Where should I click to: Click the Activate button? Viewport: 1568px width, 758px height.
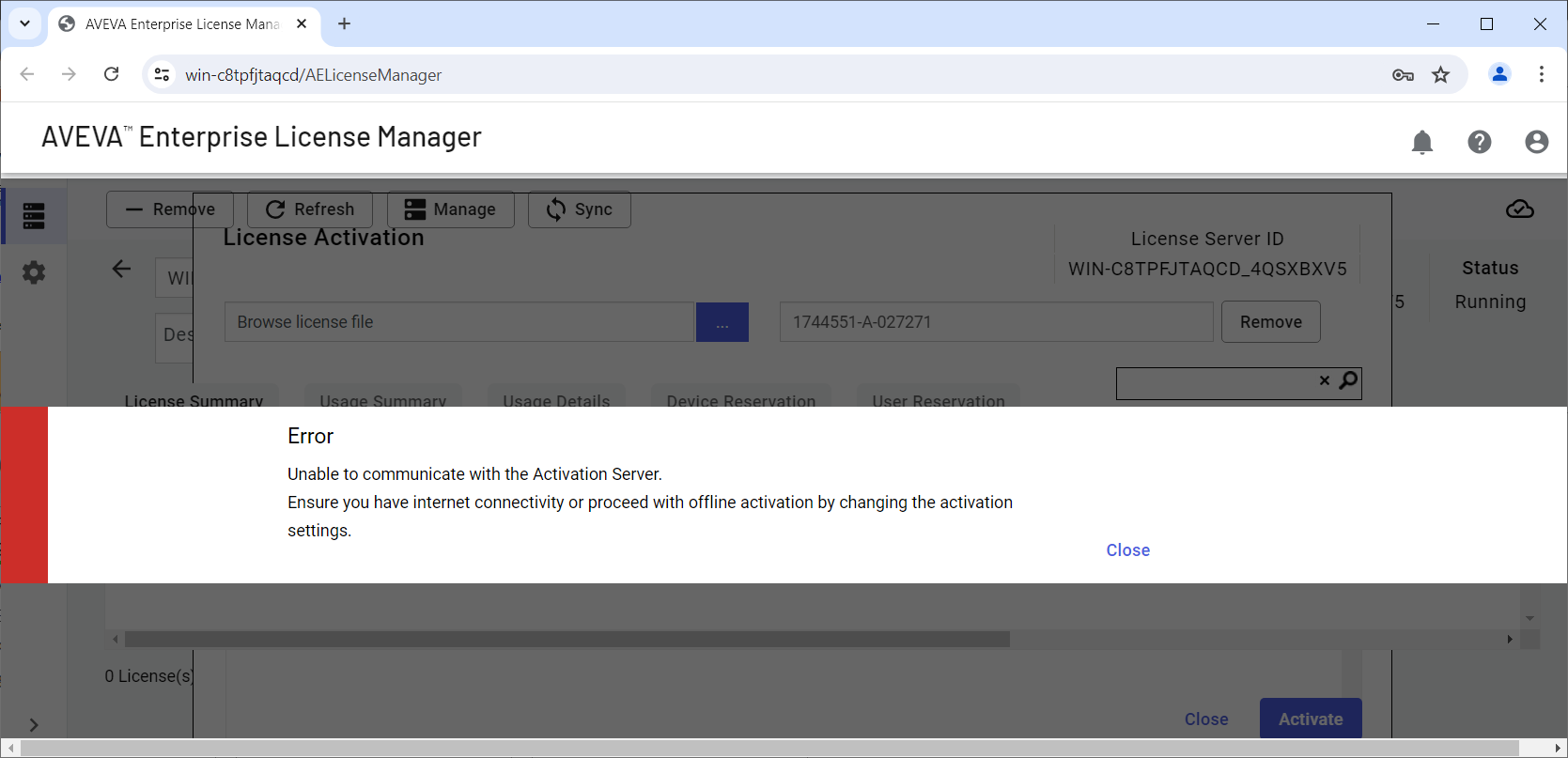1311,719
